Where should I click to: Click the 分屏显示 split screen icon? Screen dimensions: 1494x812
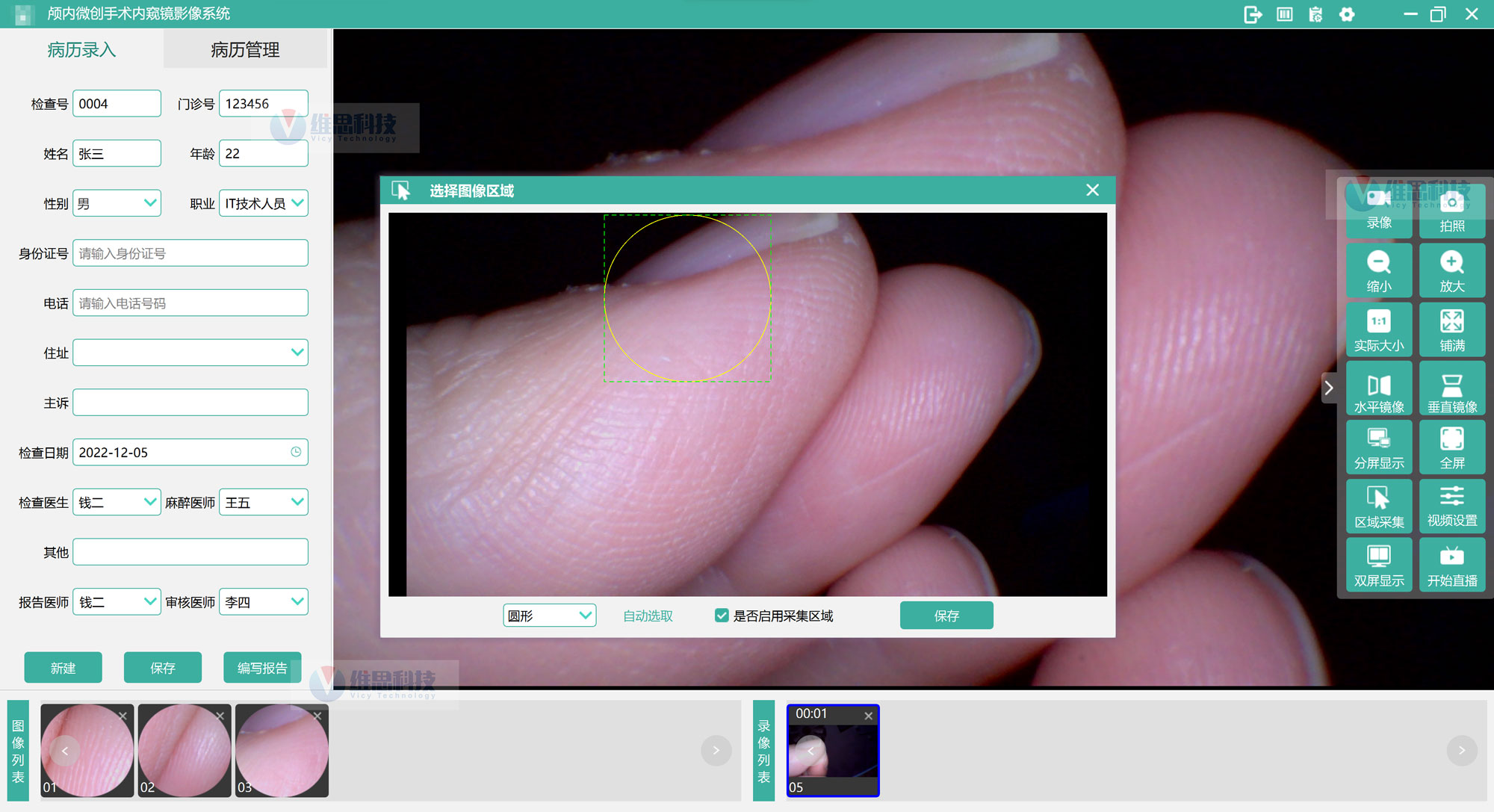(x=1378, y=447)
